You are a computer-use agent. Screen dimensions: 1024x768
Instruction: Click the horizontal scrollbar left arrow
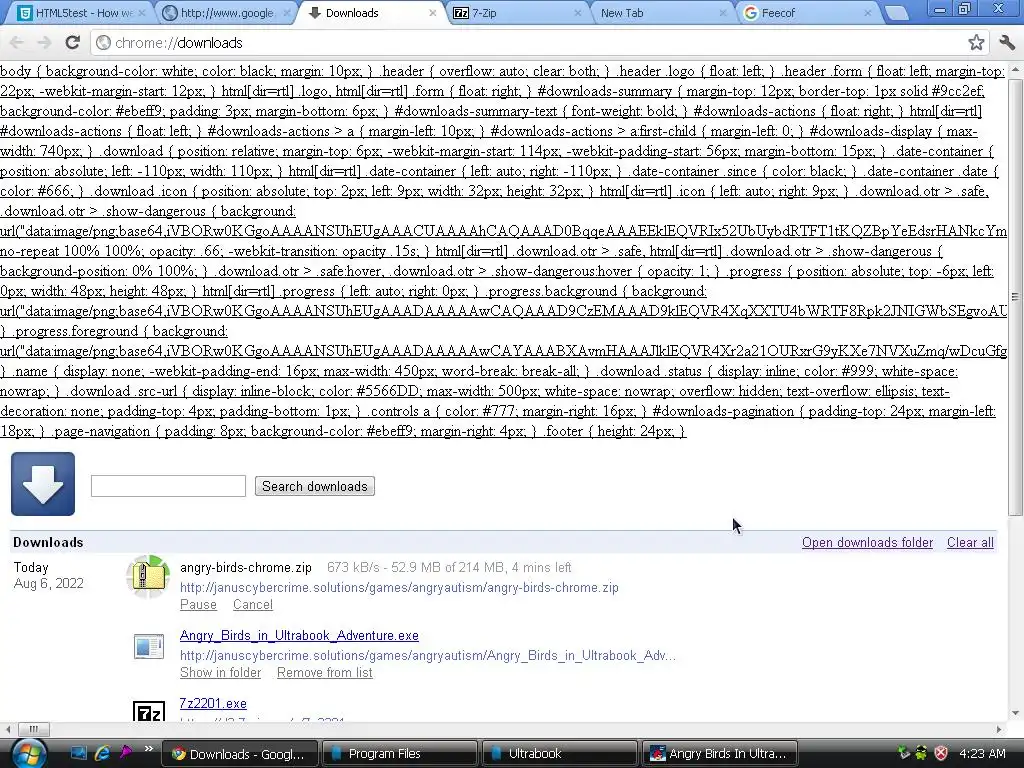8,729
